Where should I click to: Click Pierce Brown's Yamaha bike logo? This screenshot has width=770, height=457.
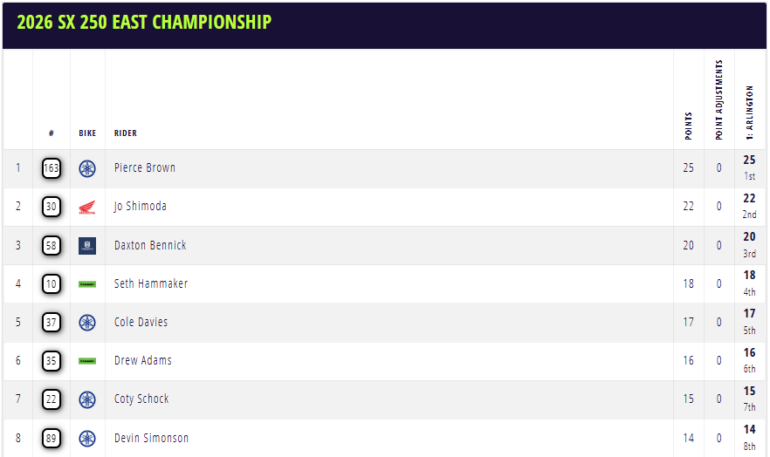coord(87,168)
